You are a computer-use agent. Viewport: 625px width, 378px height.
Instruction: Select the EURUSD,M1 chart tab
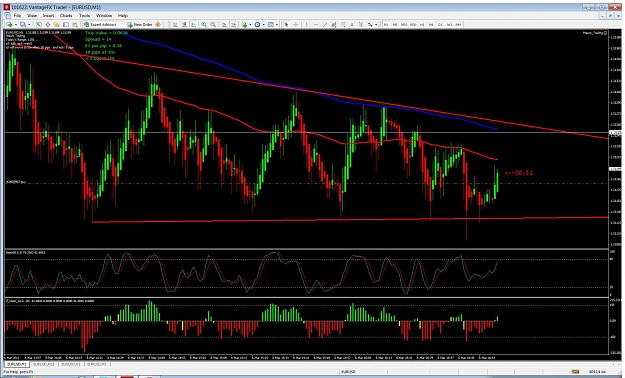coord(17,364)
